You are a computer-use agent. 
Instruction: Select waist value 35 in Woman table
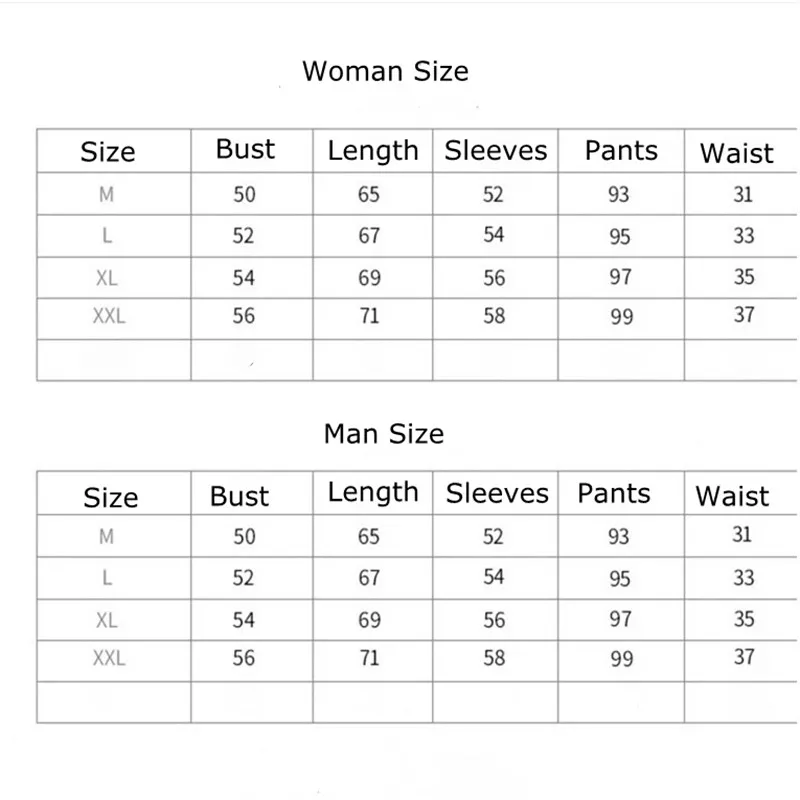point(742,277)
